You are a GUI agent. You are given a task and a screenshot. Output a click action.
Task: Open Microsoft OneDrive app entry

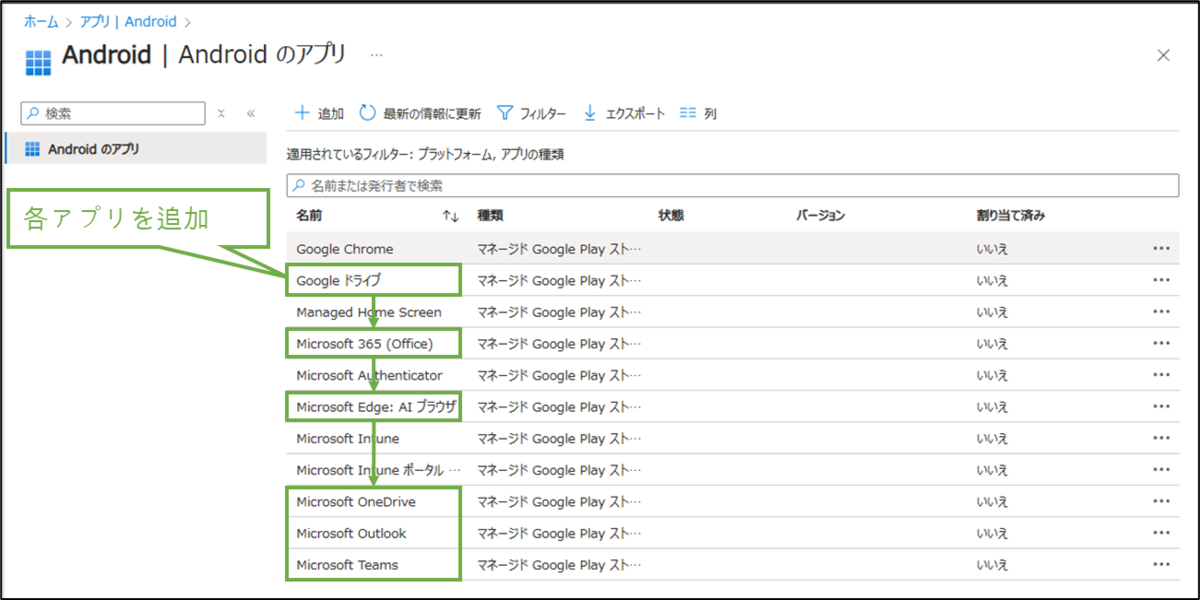356,502
